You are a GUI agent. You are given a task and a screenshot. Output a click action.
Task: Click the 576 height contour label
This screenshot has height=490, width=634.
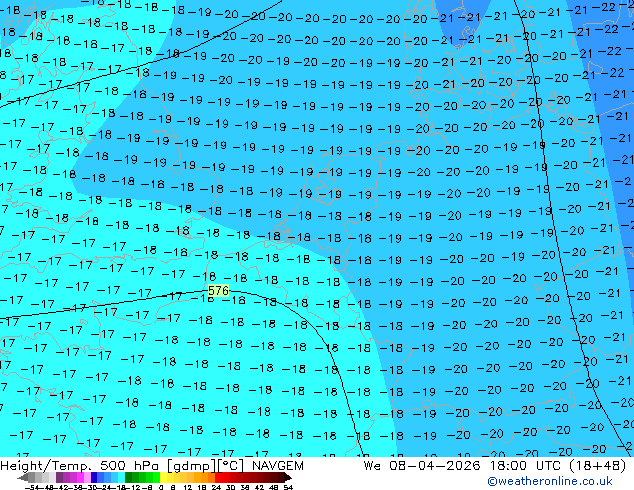218,291
